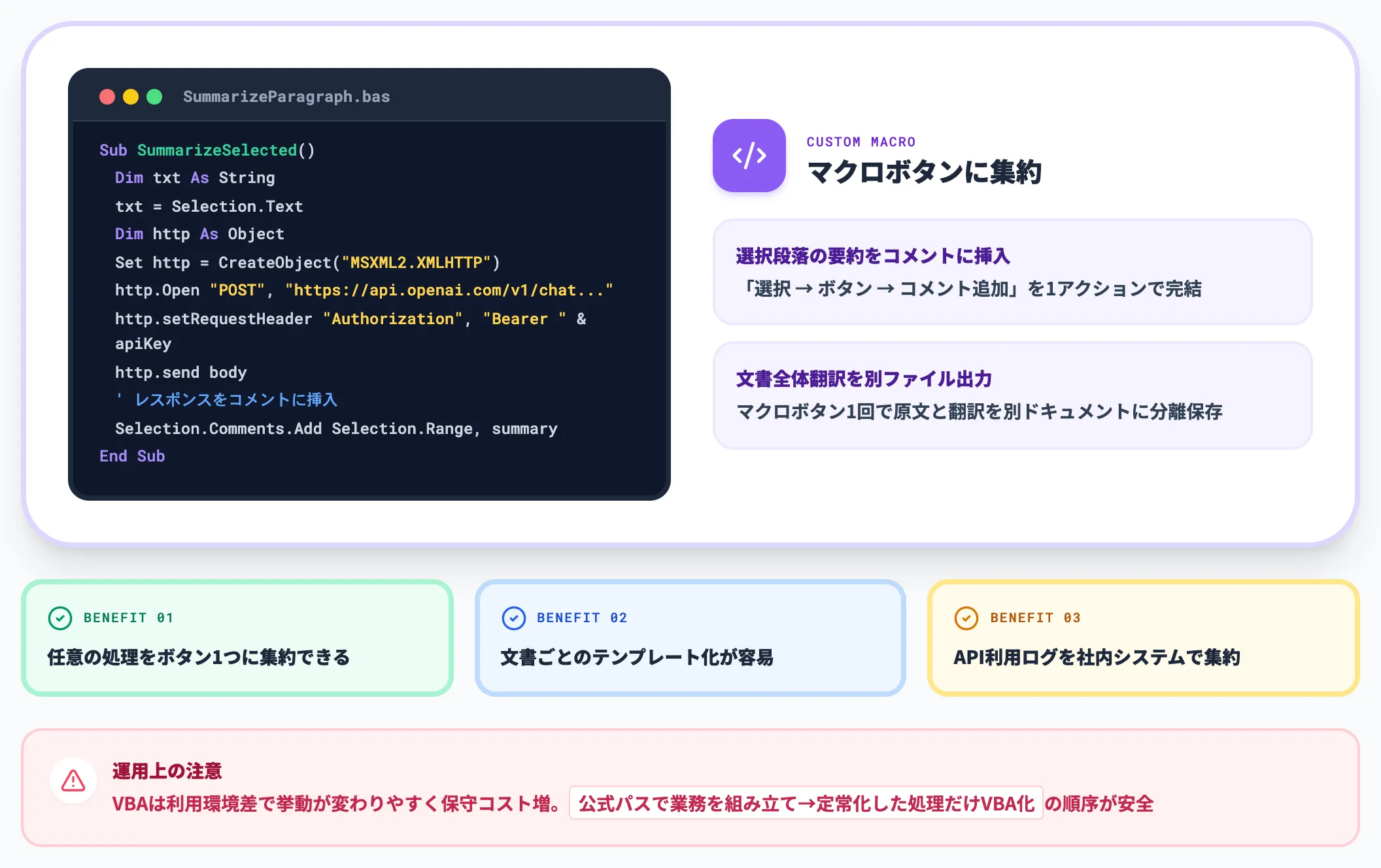The width and height of the screenshot is (1381, 868).
Task: Click the レスポンスをコメントに挿入 code comment
Action: pyautogui.click(x=226, y=400)
